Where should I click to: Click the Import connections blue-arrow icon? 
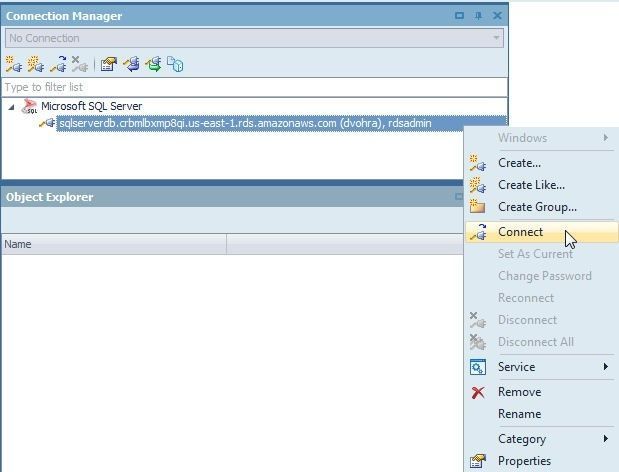(x=131, y=64)
